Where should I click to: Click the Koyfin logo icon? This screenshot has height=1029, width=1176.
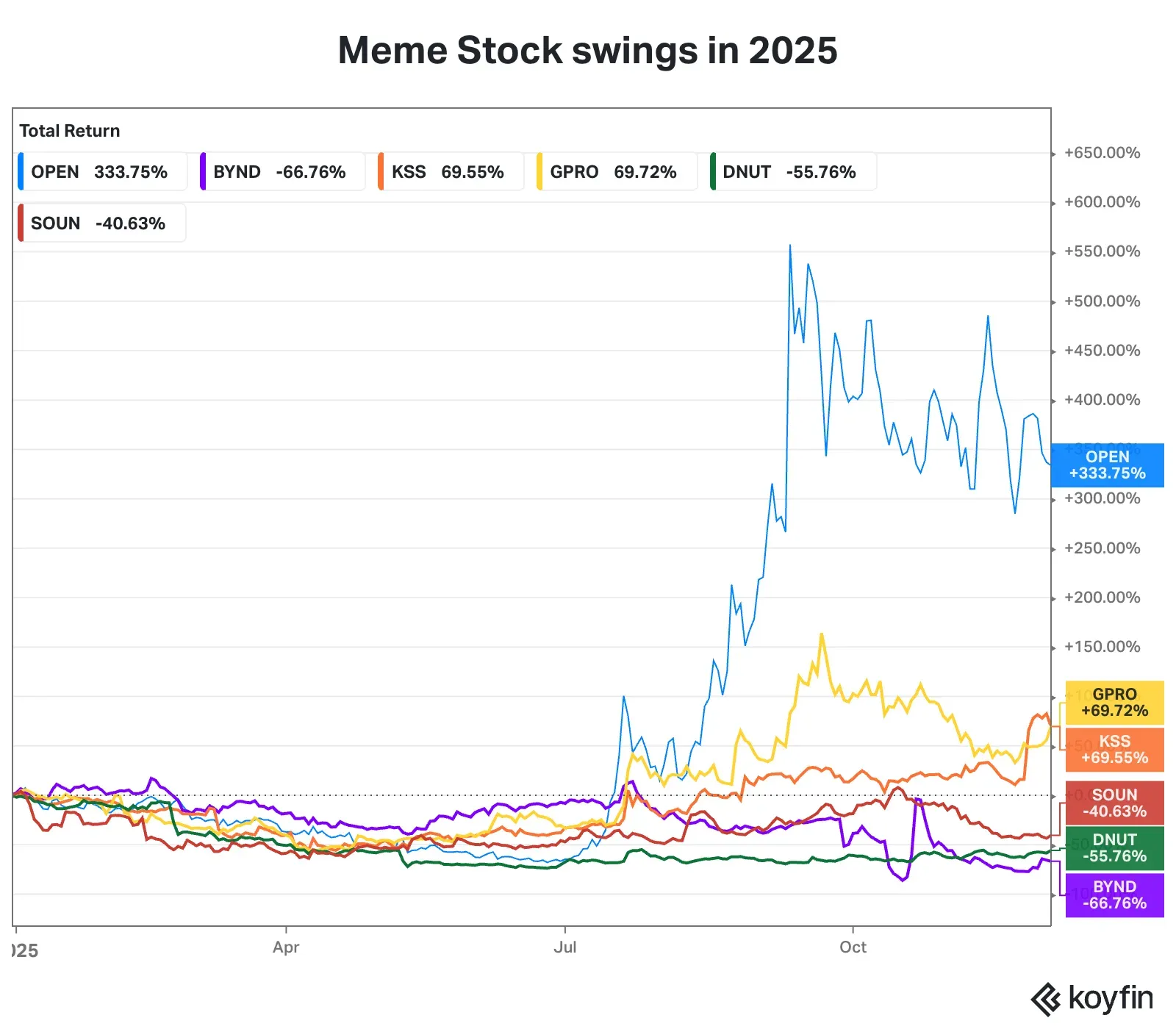[x=1045, y=1000]
